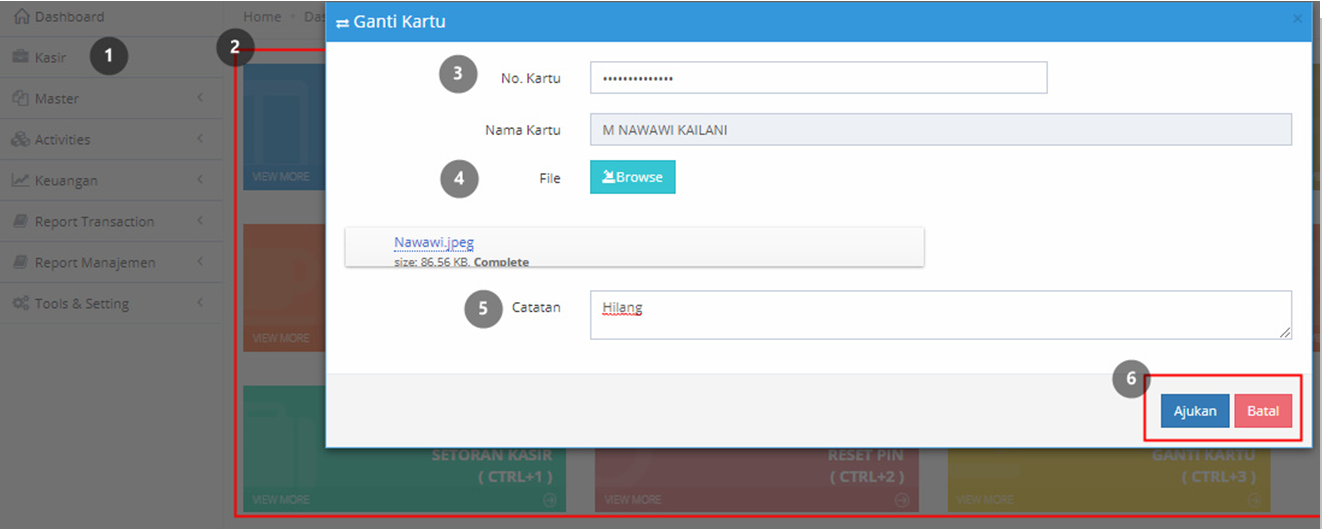The image size is (1322, 529).
Task: Click the Ganti Kartu (CTRL+3) tile
Action: 1109,479
